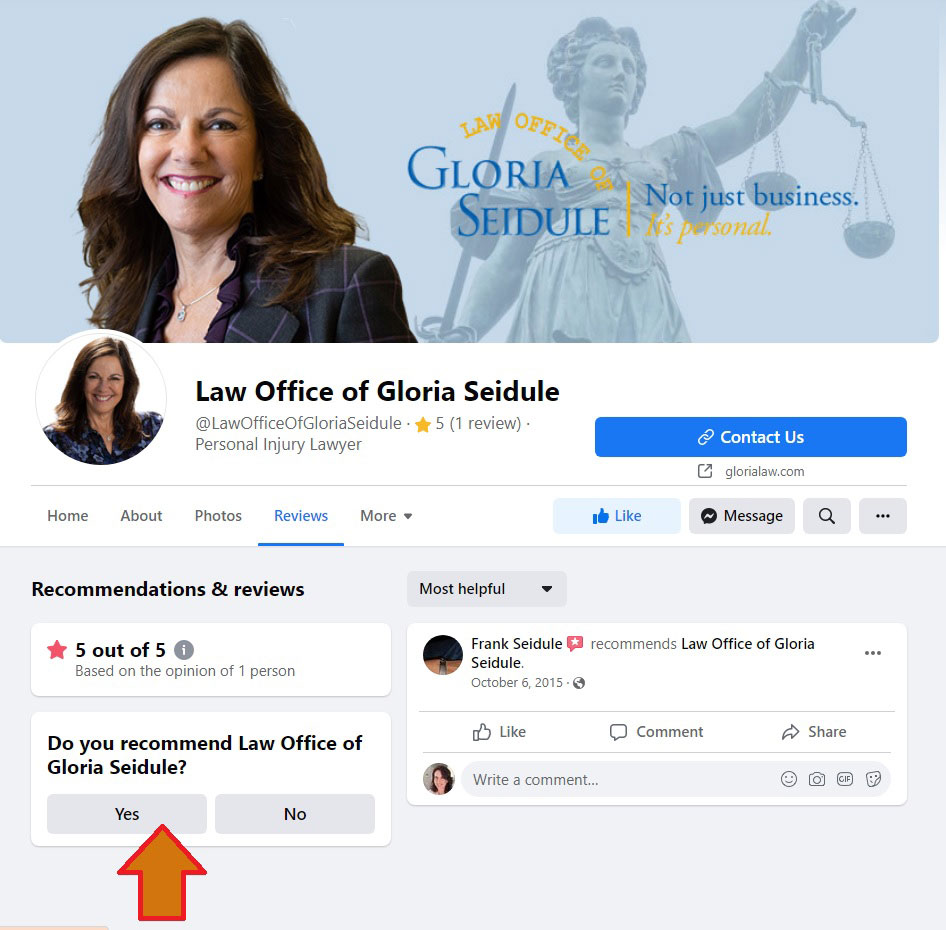Open the glorialaw.com website link
The width and height of the screenshot is (946, 930).
pyautogui.click(x=764, y=471)
